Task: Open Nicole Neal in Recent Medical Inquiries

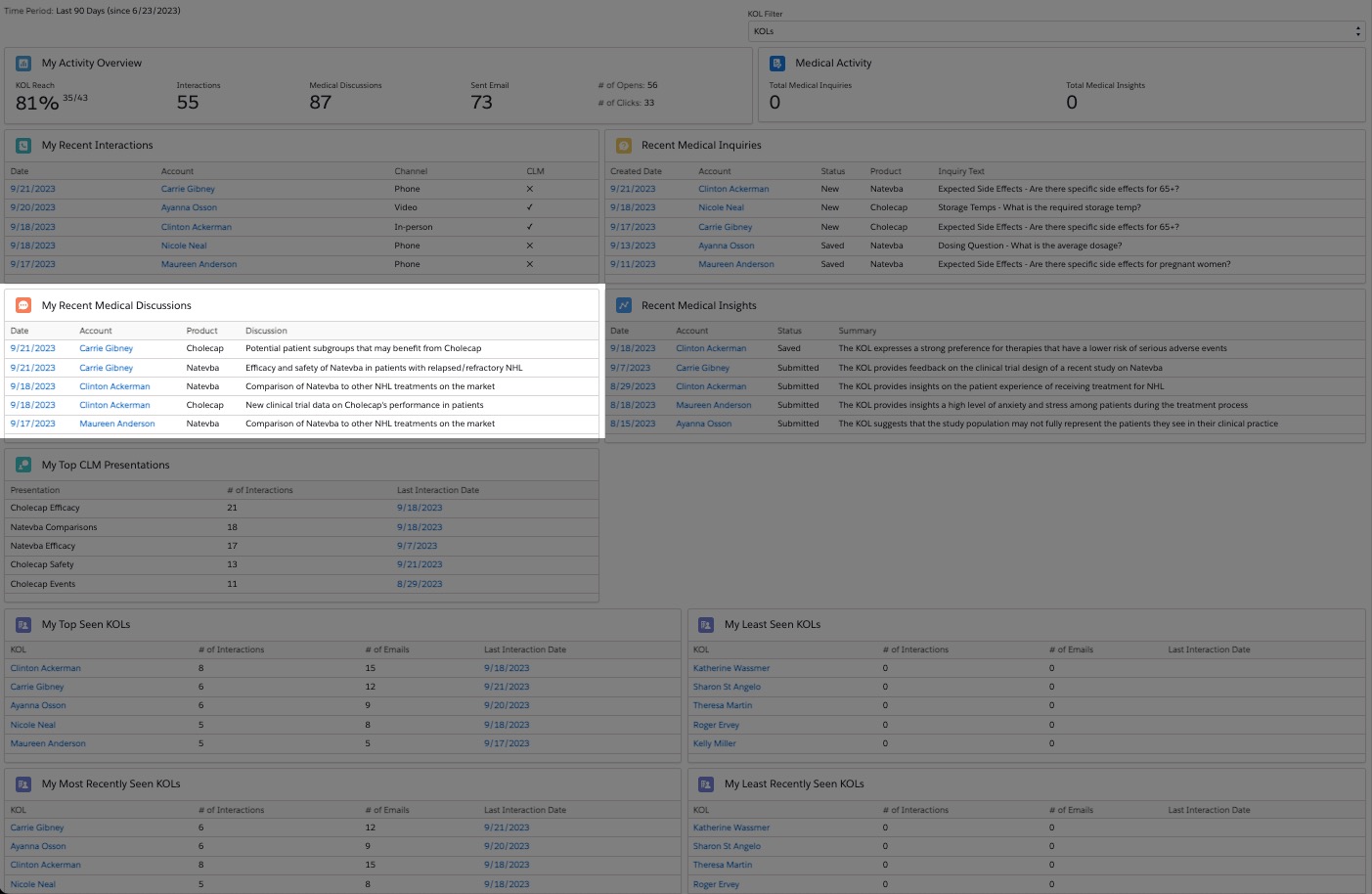Action: [x=721, y=207]
